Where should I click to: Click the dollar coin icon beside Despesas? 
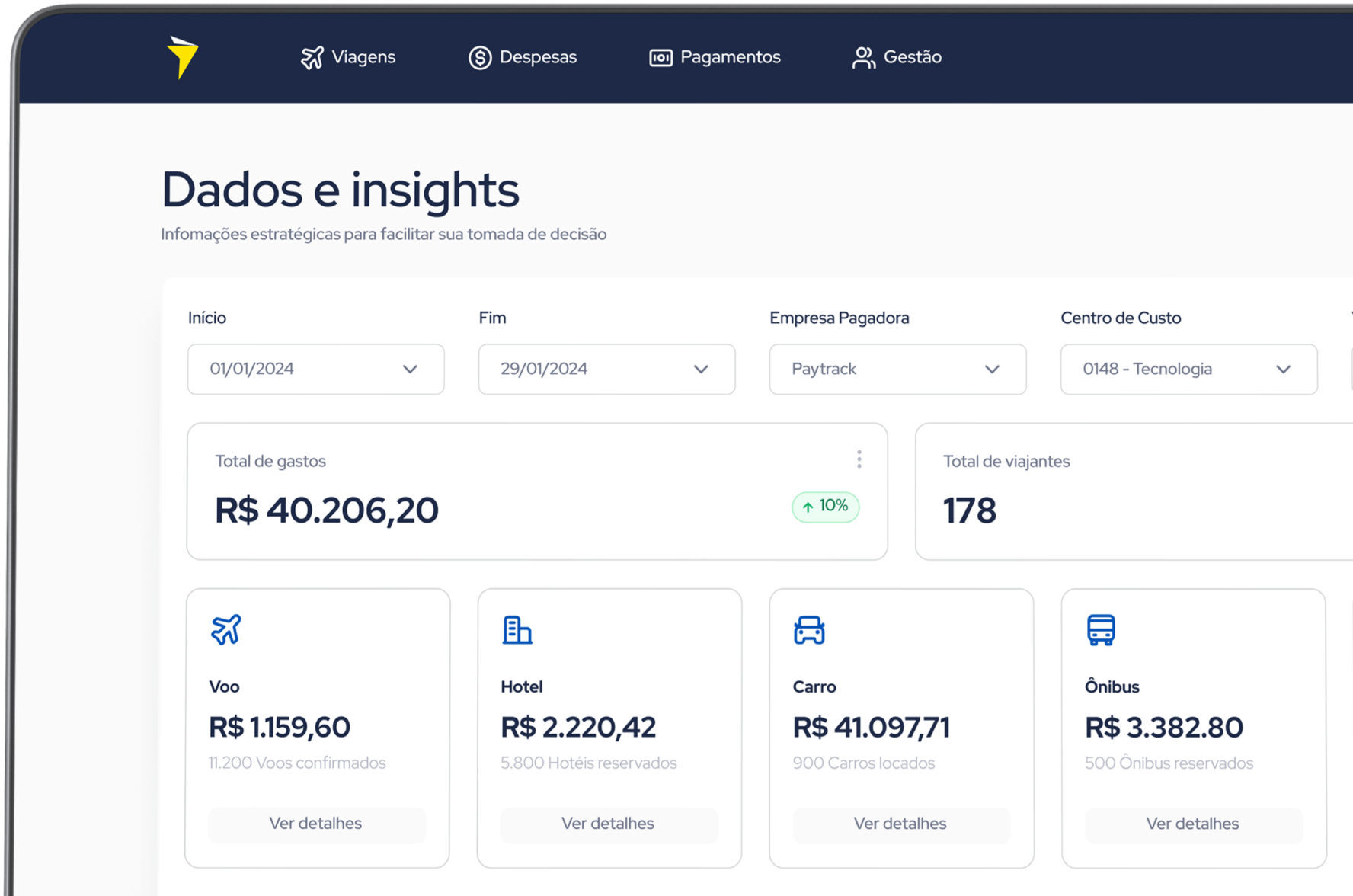(x=480, y=57)
